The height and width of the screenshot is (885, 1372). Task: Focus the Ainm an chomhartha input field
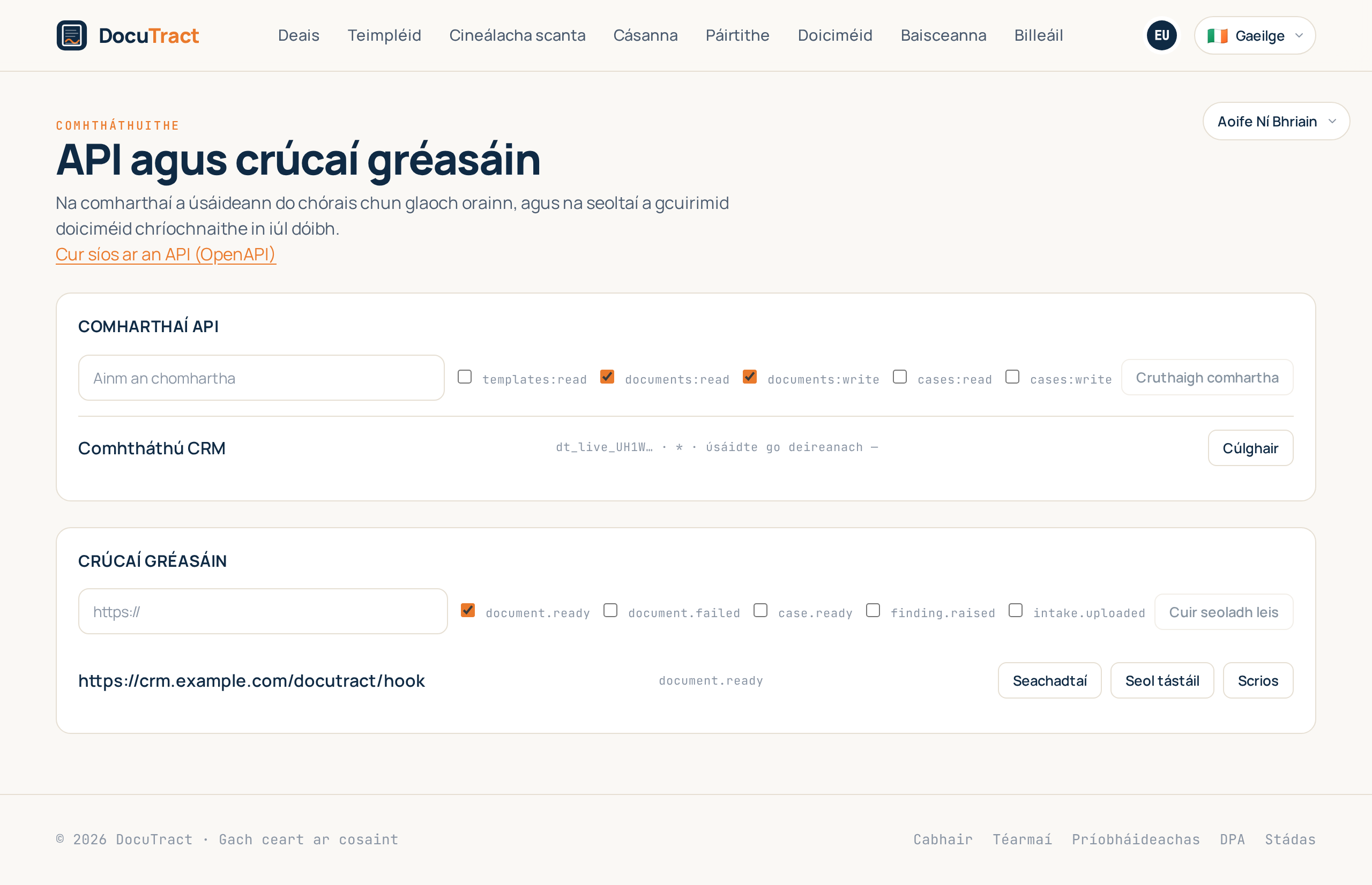point(261,378)
